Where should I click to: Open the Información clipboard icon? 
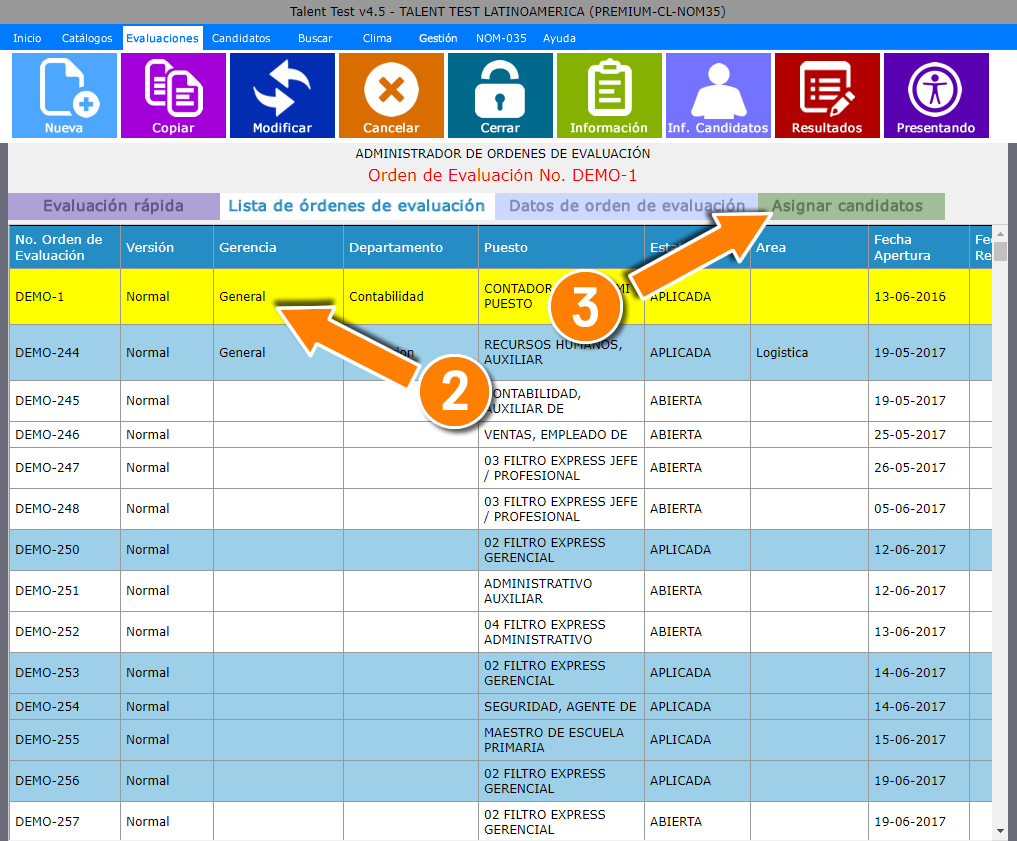click(609, 95)
